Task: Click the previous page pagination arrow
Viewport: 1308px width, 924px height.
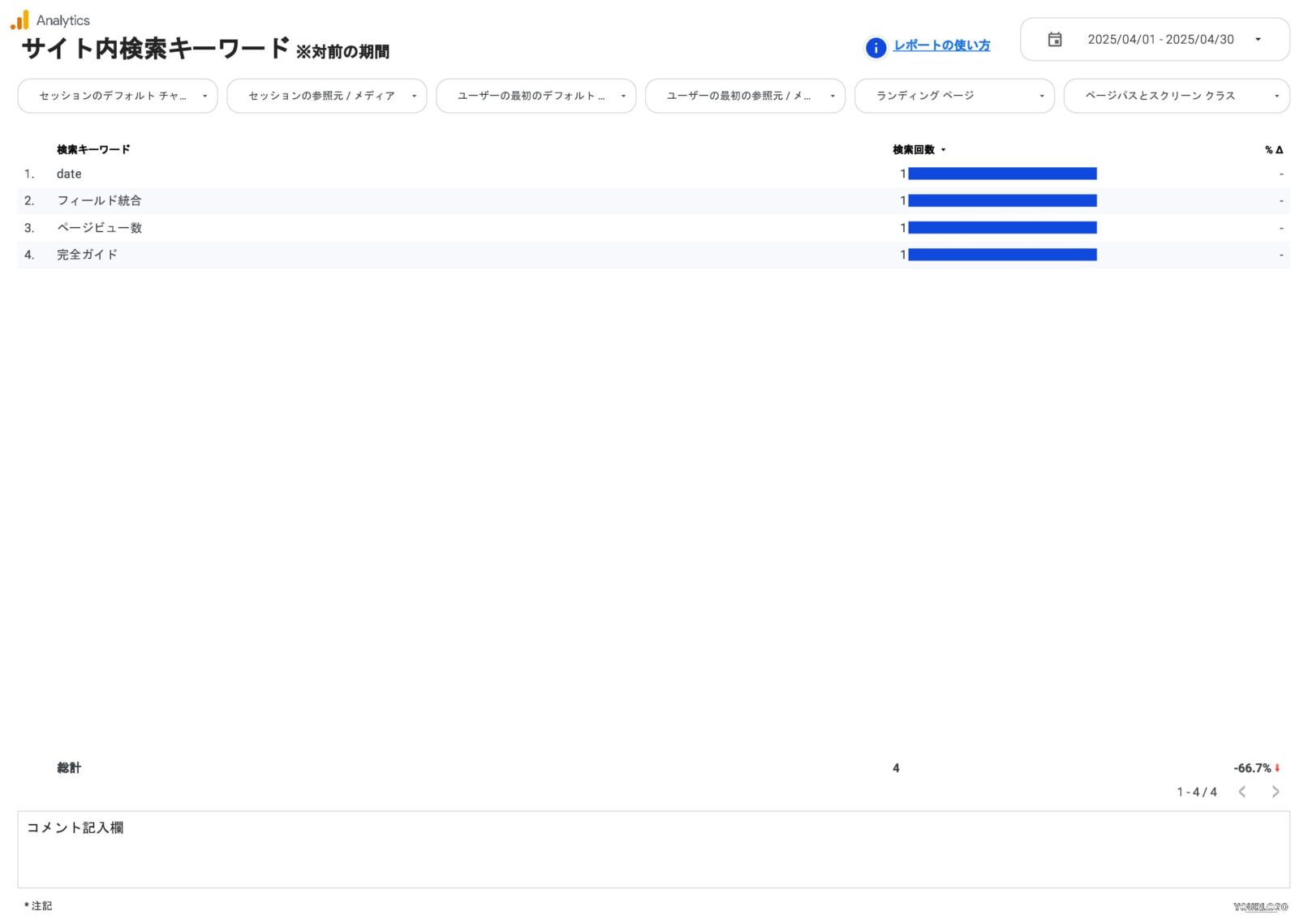Action: tap(1241, 792)
